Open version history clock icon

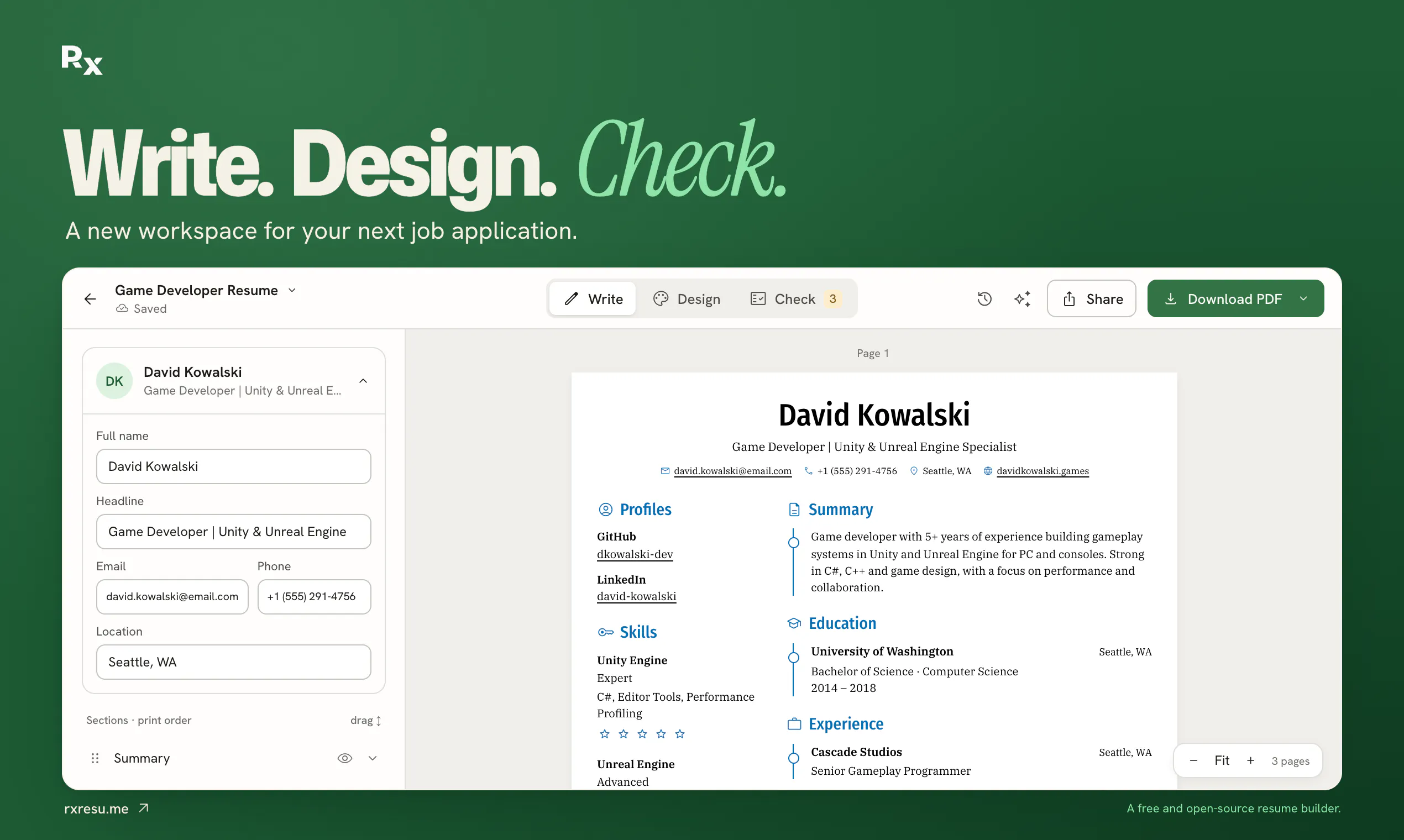tap(984, 299)
